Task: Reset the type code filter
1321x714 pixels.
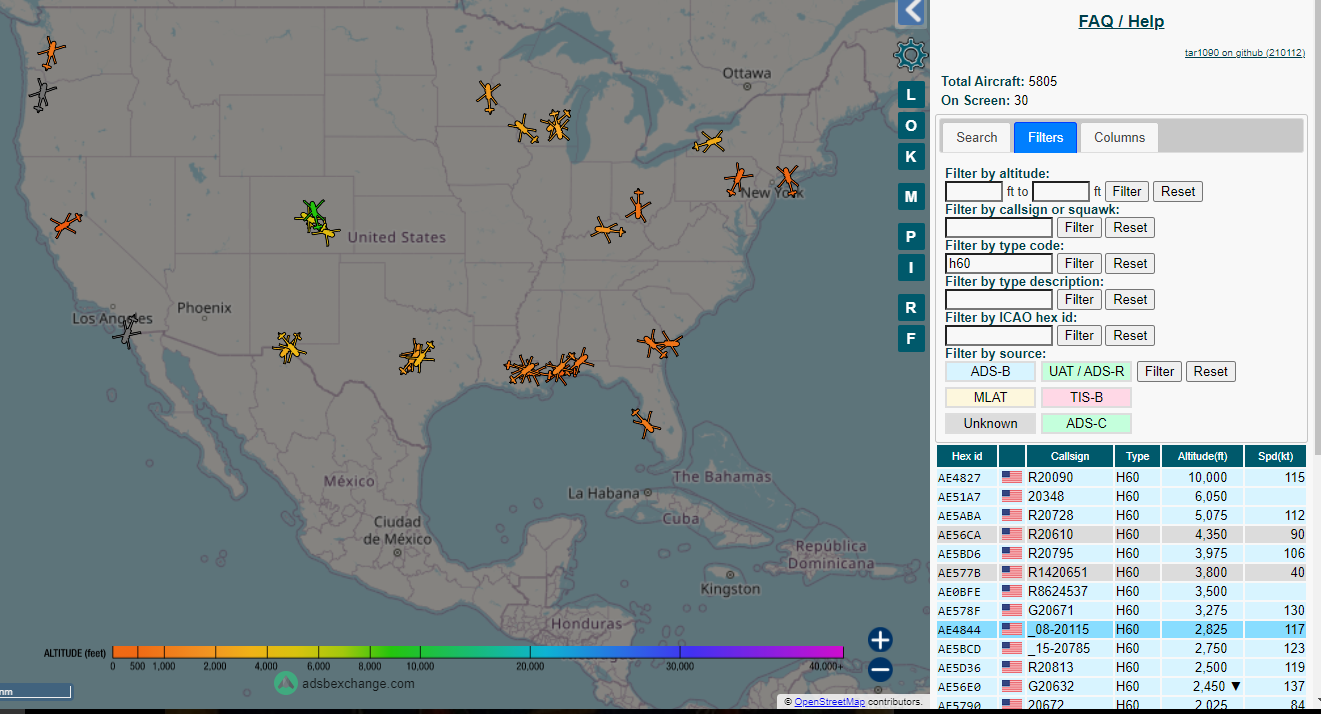Action: click(x=1130, y=264)
